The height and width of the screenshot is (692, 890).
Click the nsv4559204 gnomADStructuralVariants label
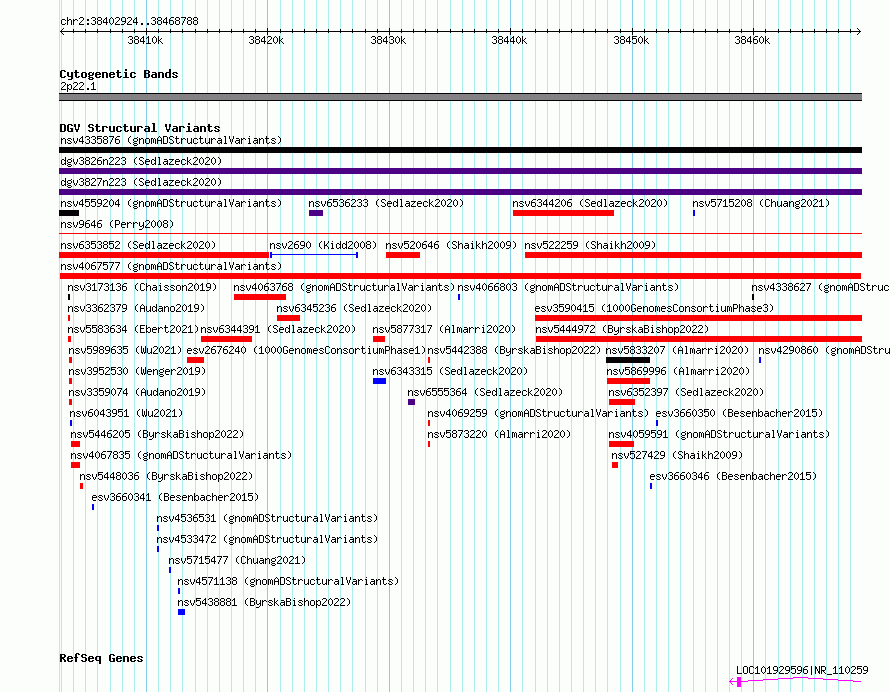pyautogui.click(x=171, y=203)
